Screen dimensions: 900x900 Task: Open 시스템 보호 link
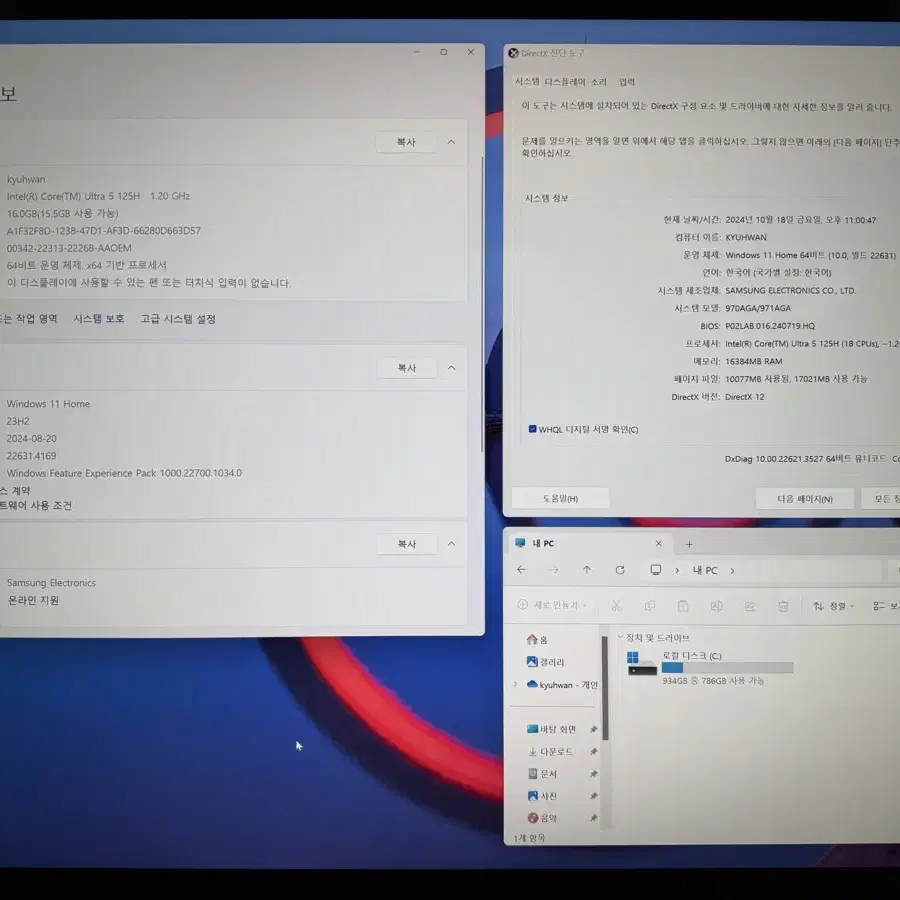point(99,319)
